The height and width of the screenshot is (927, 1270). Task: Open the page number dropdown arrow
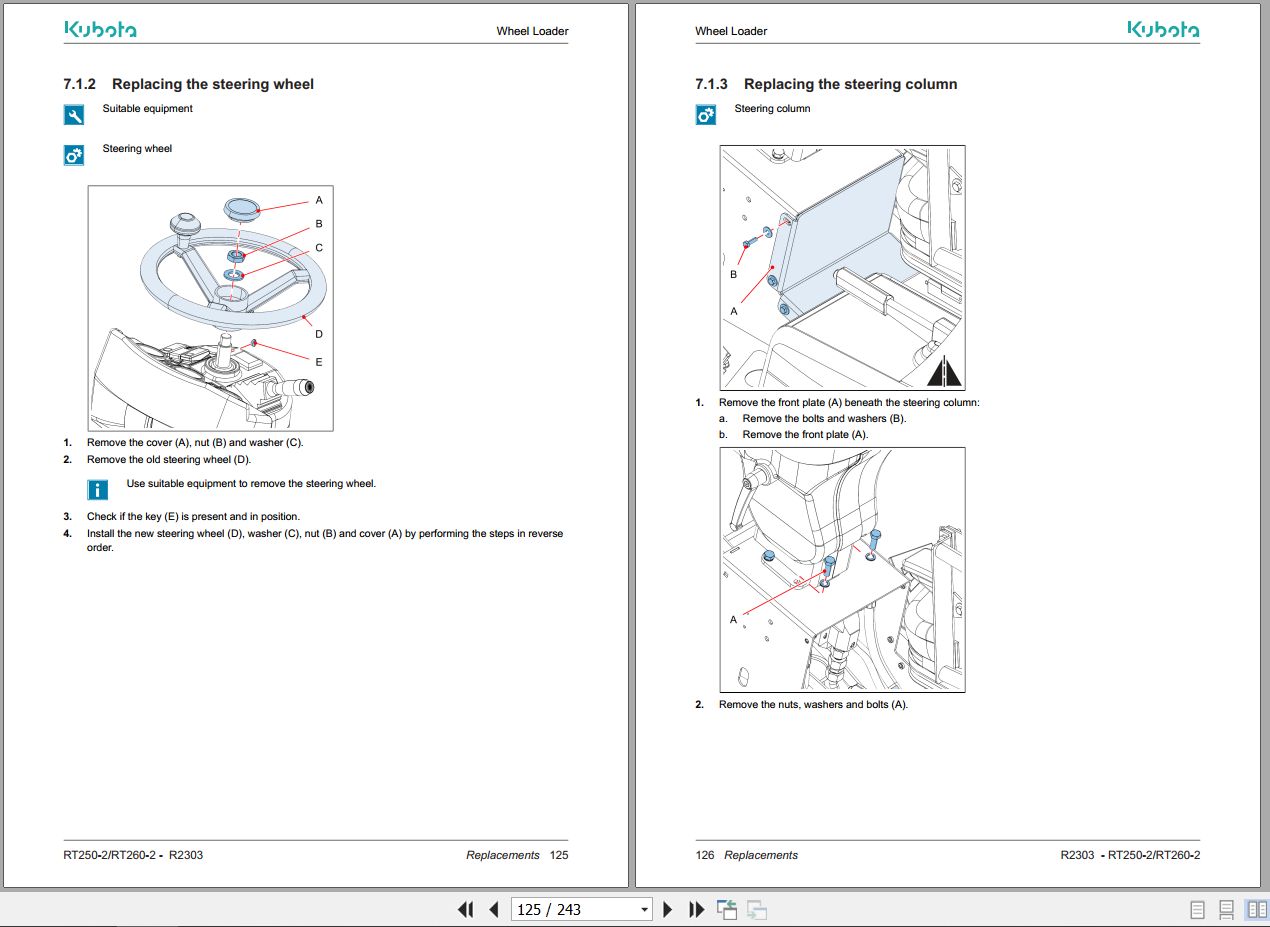point(644,909)
